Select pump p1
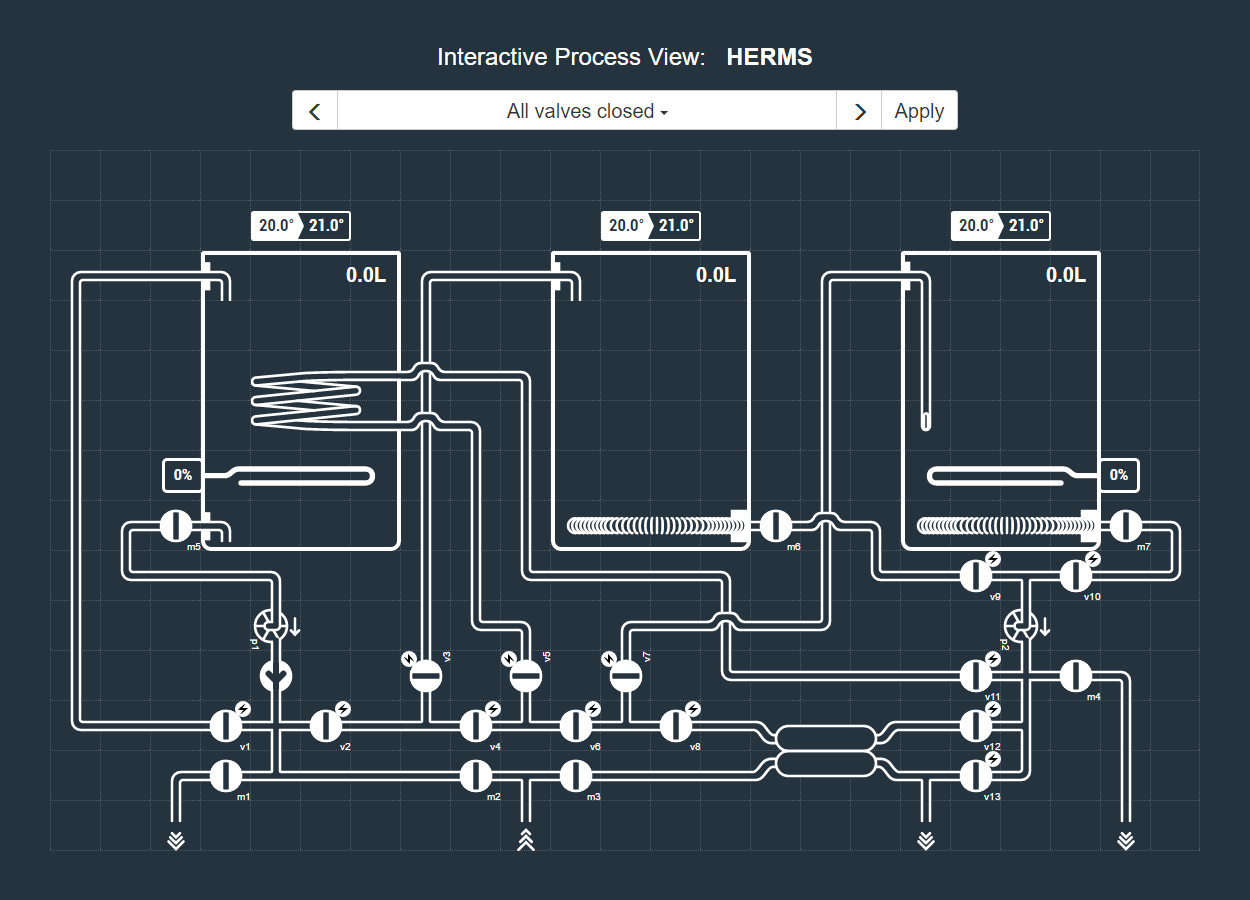1250x900 pixels. (270, 625)
